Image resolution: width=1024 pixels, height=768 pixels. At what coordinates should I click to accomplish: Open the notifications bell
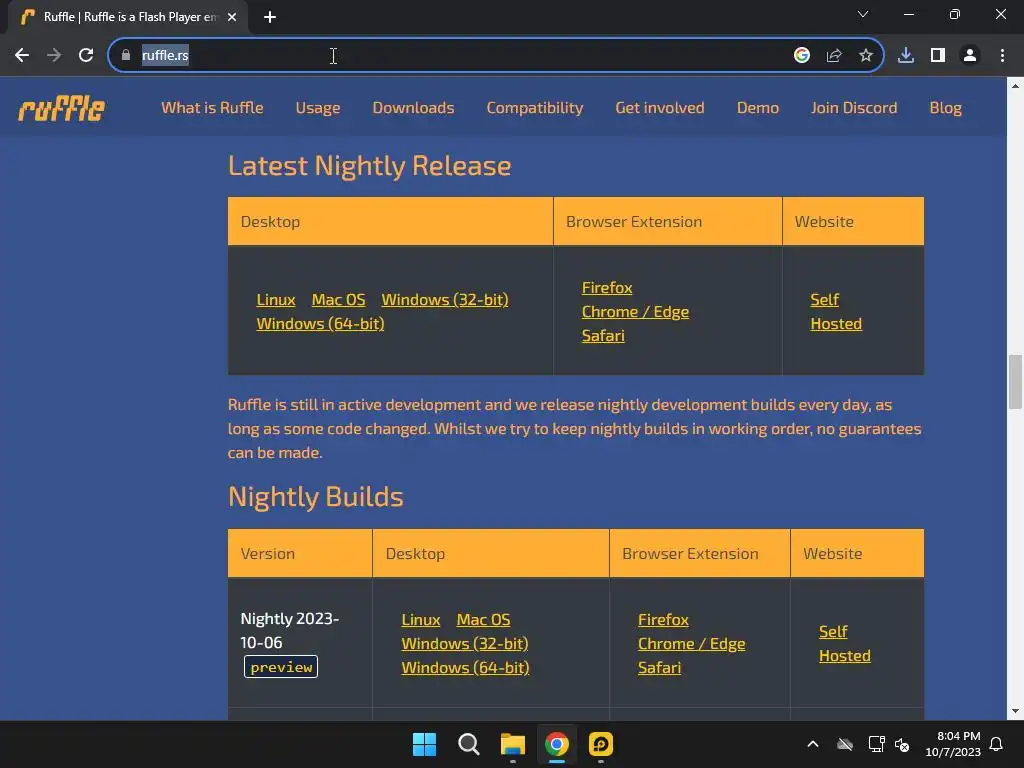997,744
